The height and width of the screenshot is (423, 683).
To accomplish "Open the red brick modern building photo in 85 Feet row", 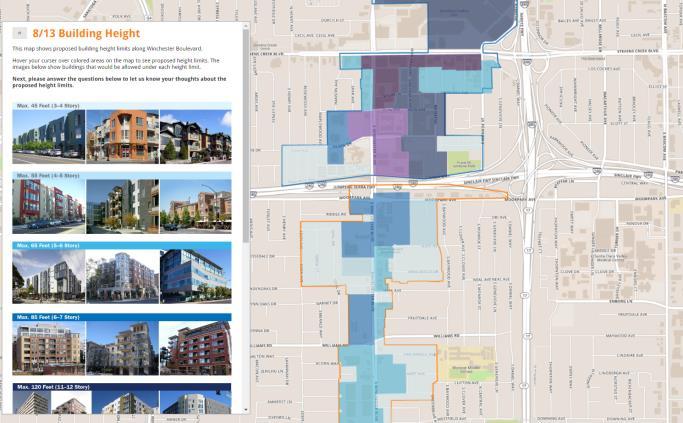I will tap(196, 348).
